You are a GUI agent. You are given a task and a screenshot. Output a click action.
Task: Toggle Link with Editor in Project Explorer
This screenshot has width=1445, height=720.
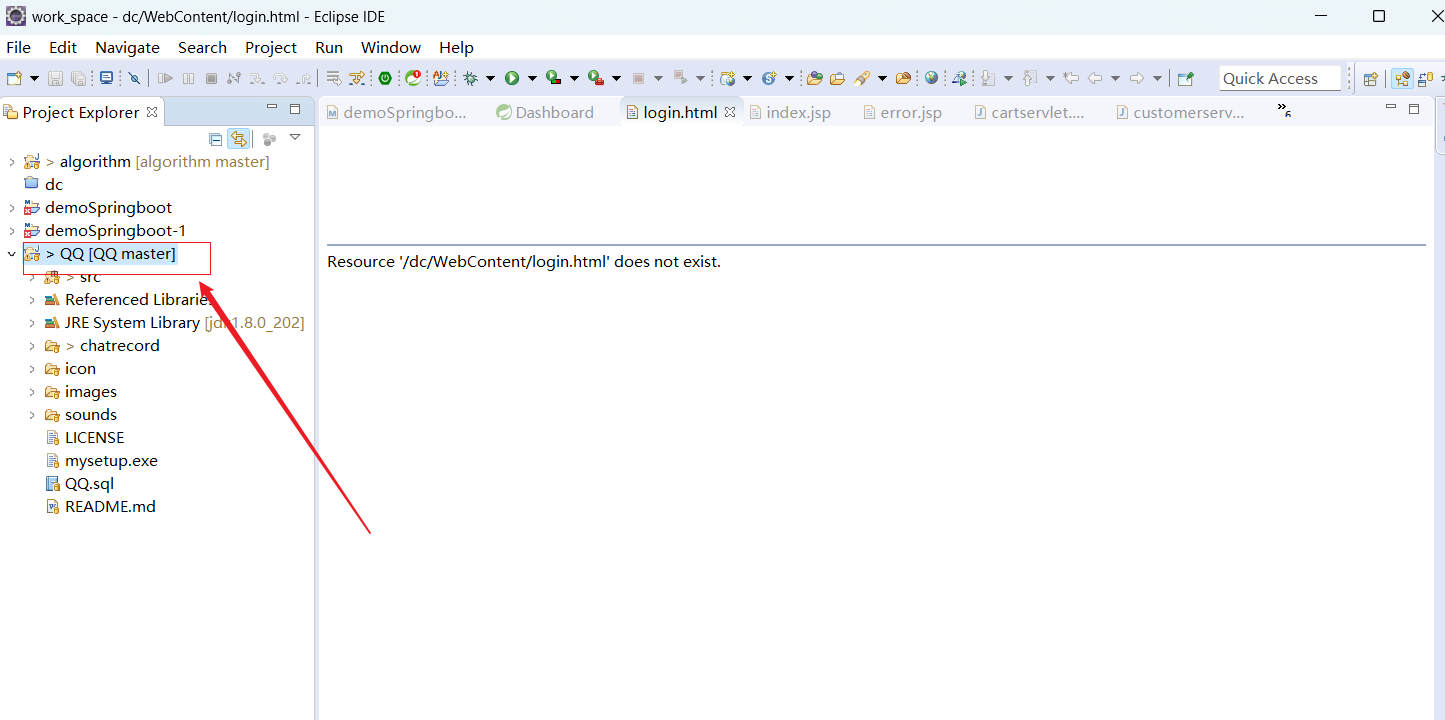239,139
